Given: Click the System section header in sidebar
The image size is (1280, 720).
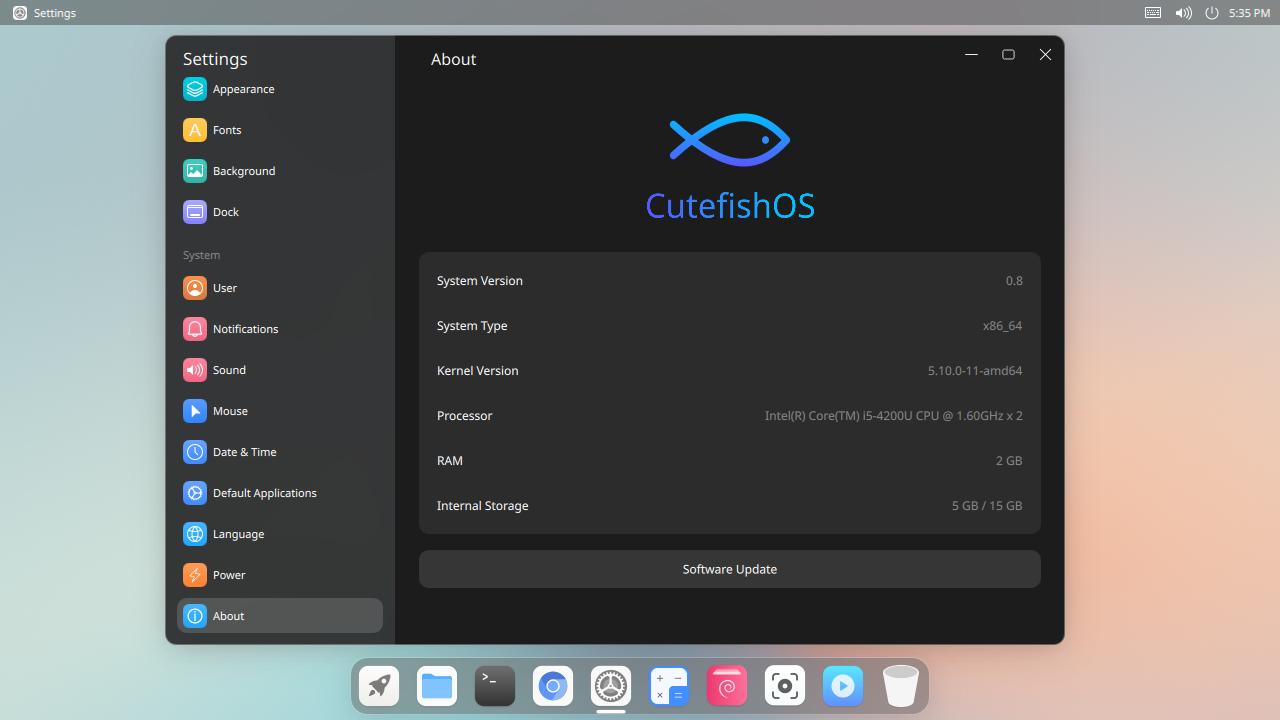Looking at the screenshot, I should [x=201, y=255].
